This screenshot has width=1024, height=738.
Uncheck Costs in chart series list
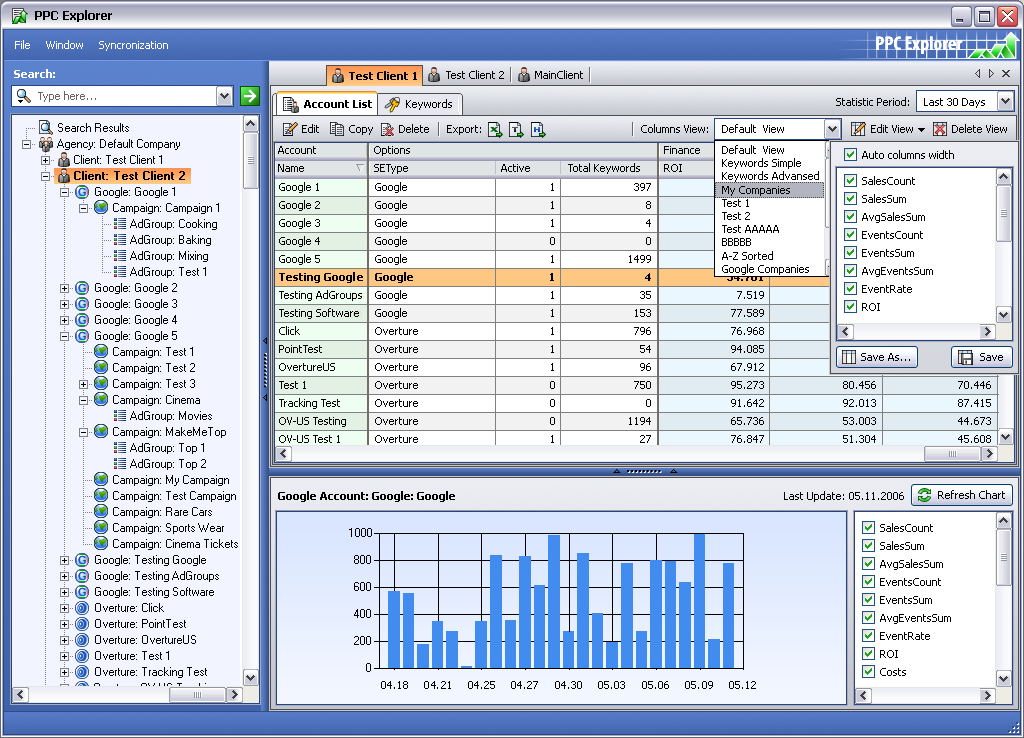[869, 672]
